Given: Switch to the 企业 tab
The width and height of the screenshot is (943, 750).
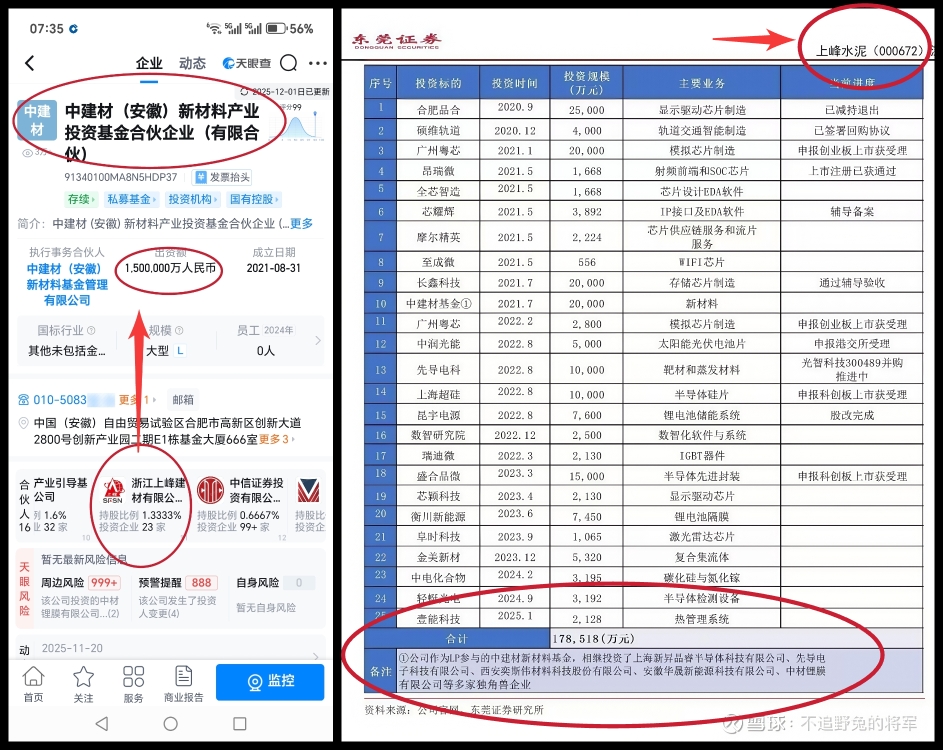Looking at the screenshot, I should [x=149, y=63].
